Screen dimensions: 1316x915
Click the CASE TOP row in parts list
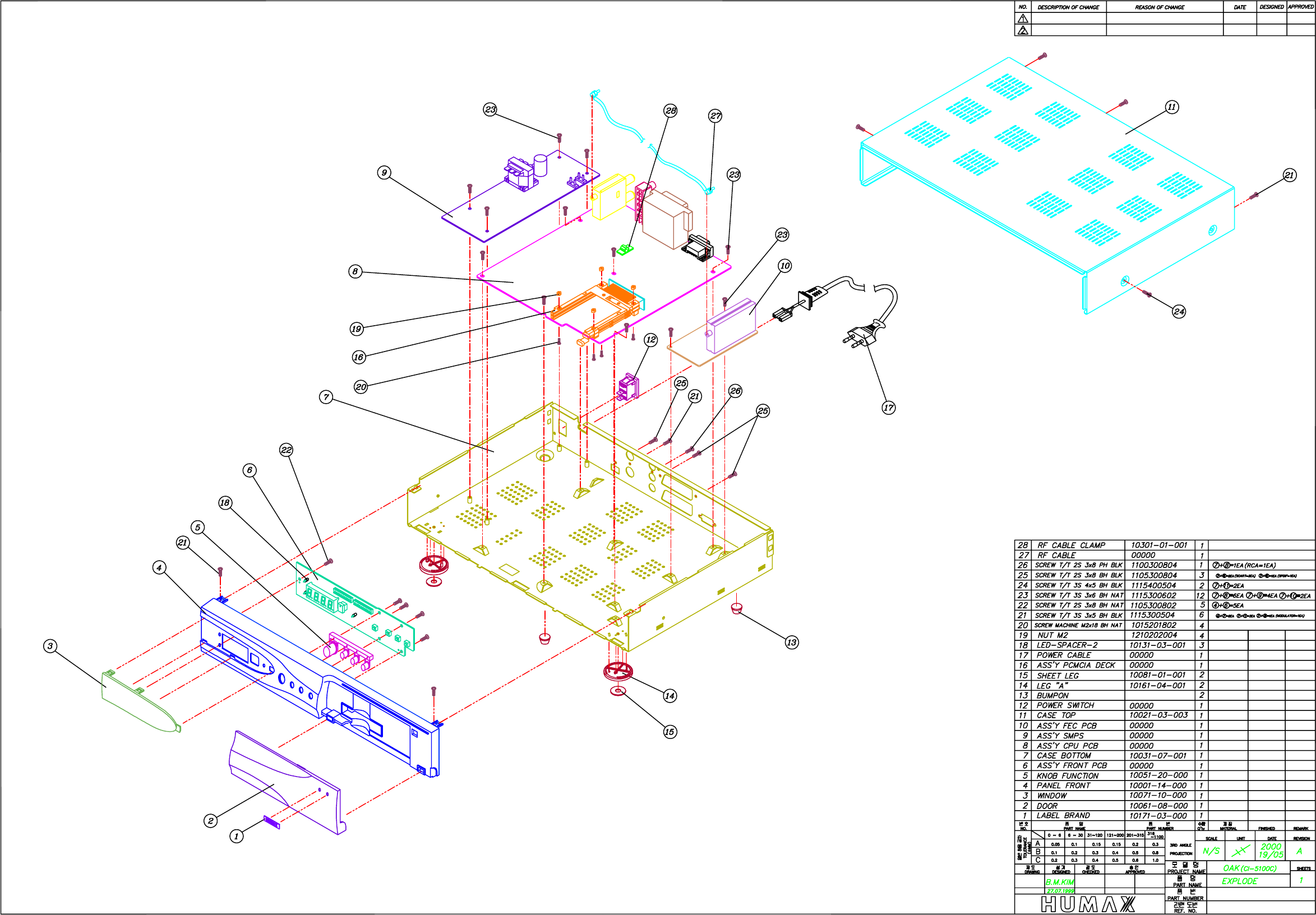1056,715
